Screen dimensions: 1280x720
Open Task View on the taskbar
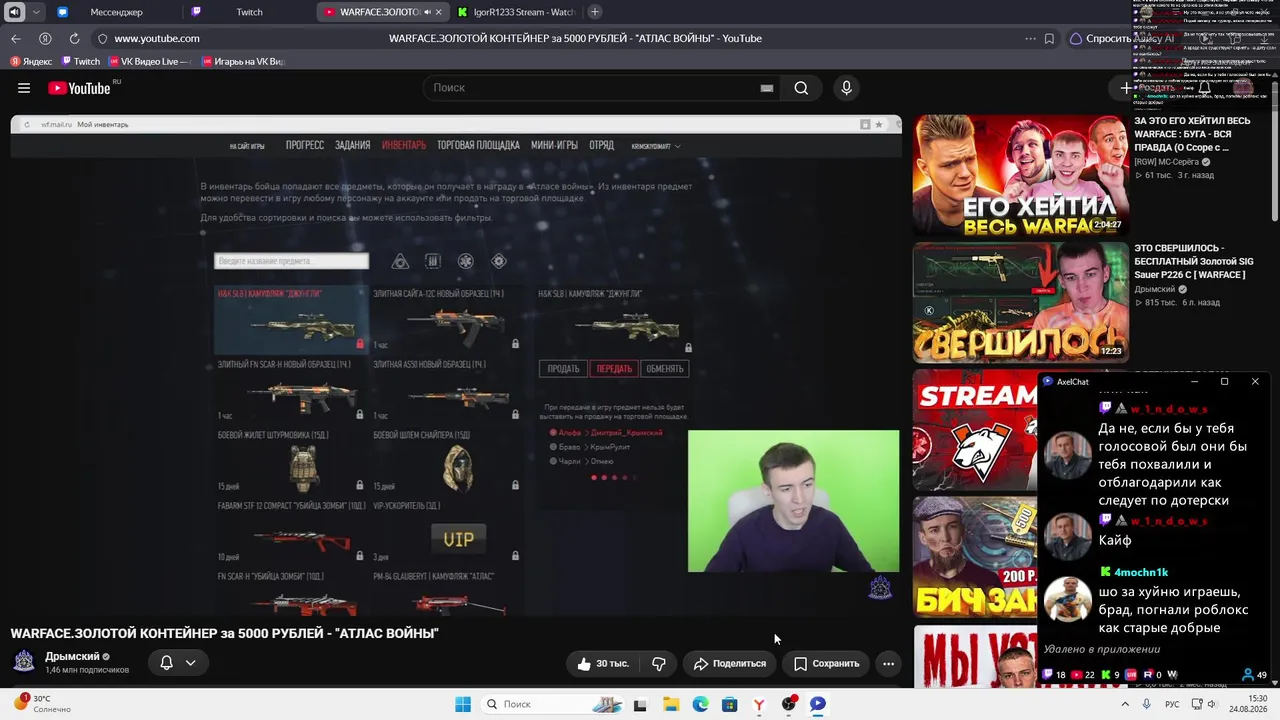(x=640, y=704)
